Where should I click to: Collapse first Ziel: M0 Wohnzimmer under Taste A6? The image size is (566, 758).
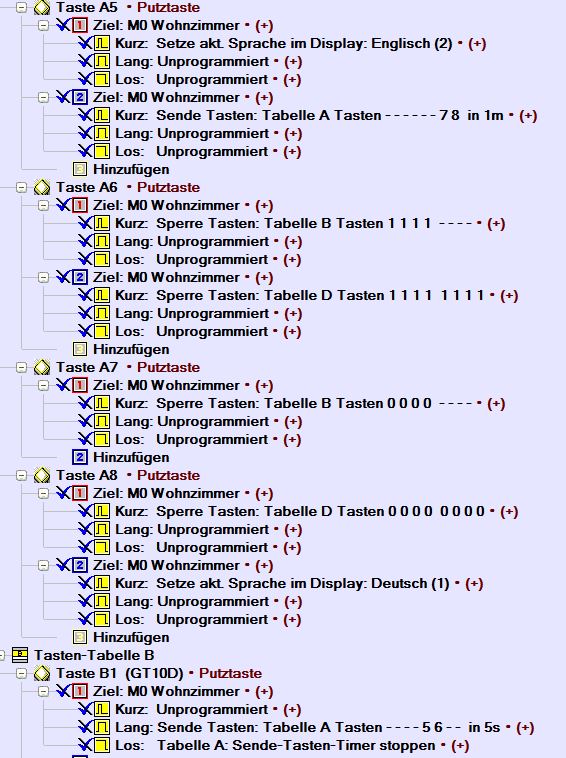click(x=44, y=205)
